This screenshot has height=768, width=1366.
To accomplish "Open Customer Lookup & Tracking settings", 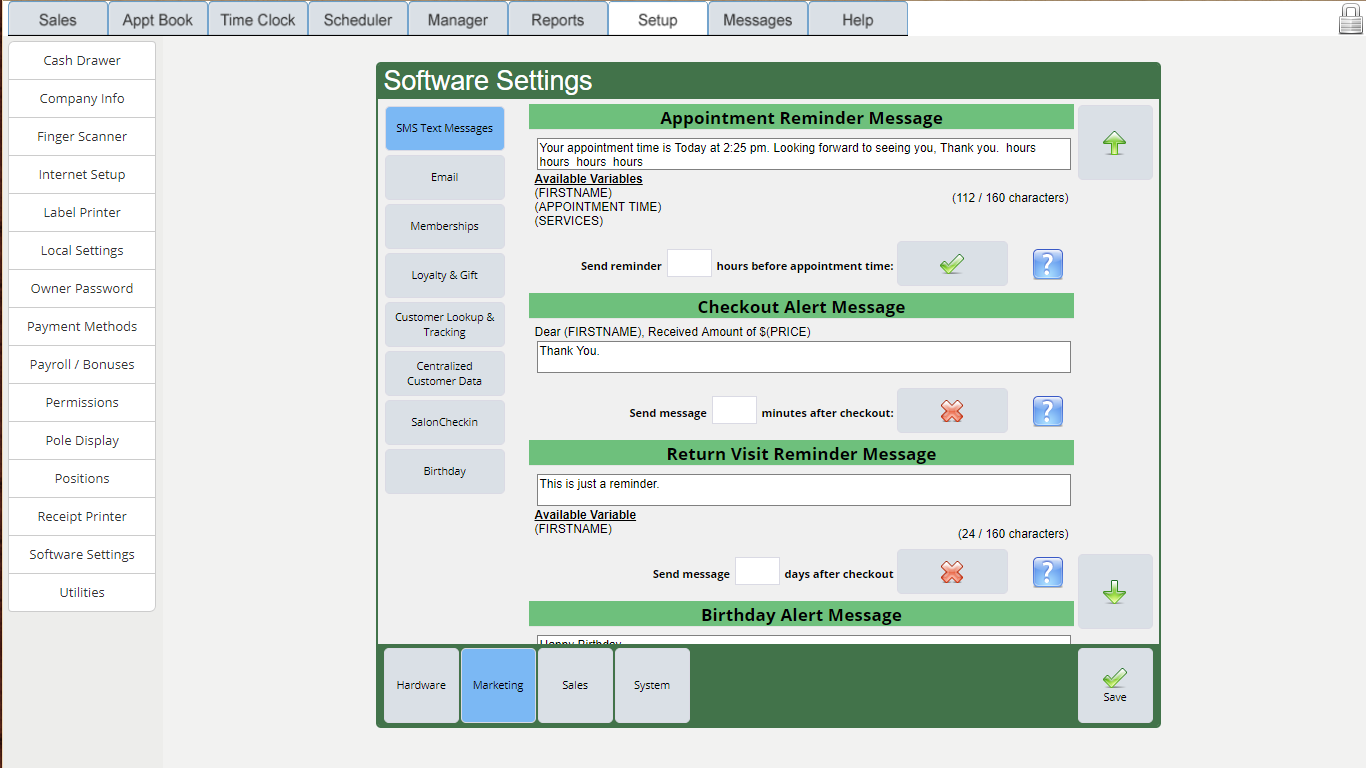I will 445,324.
